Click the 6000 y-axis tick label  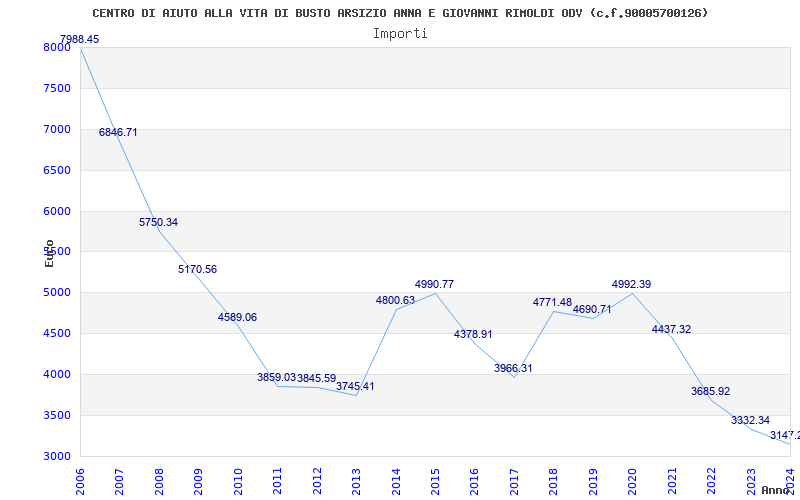coord(57,211)
